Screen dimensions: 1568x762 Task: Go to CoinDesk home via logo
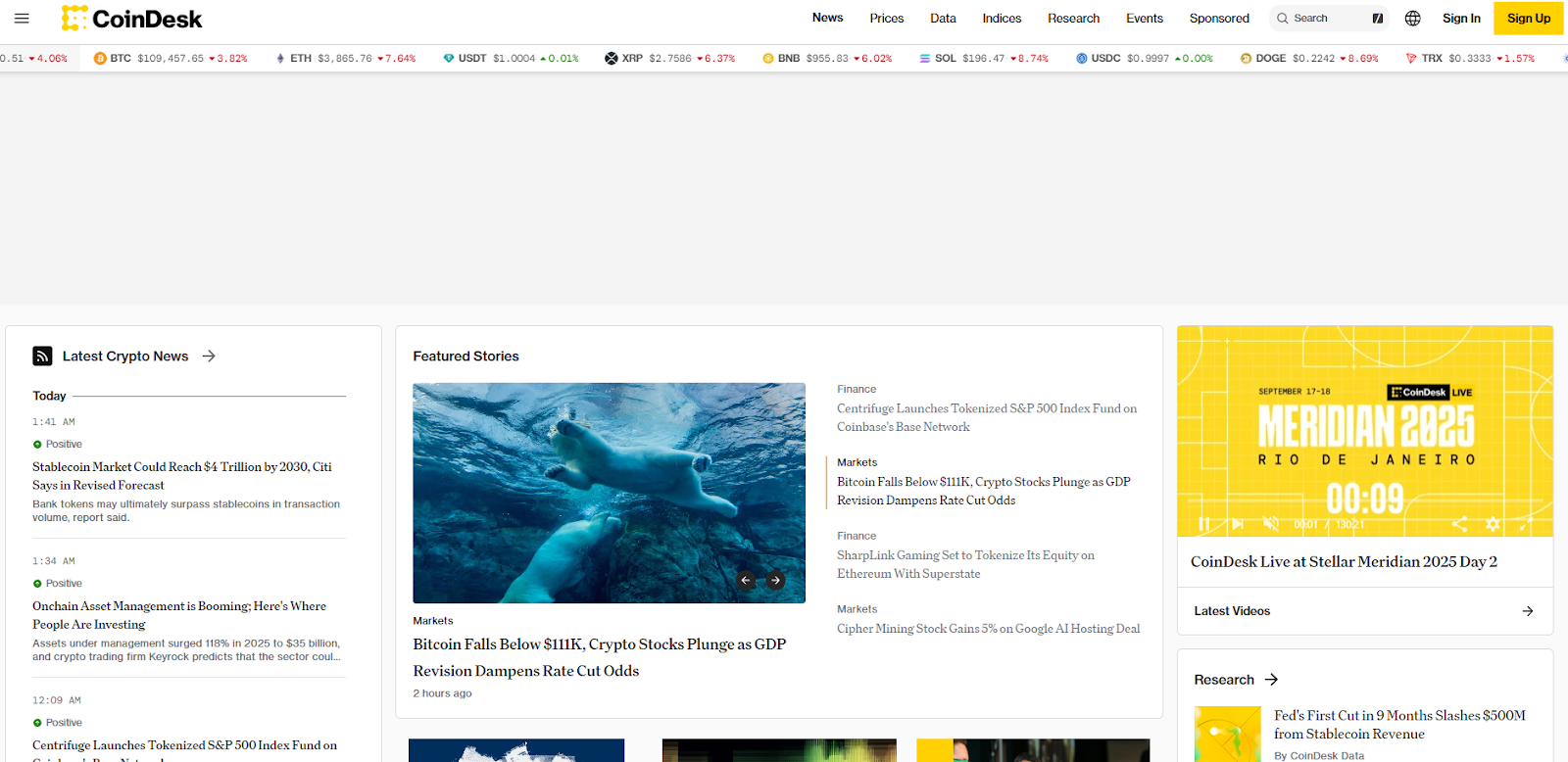coord(131,18)
